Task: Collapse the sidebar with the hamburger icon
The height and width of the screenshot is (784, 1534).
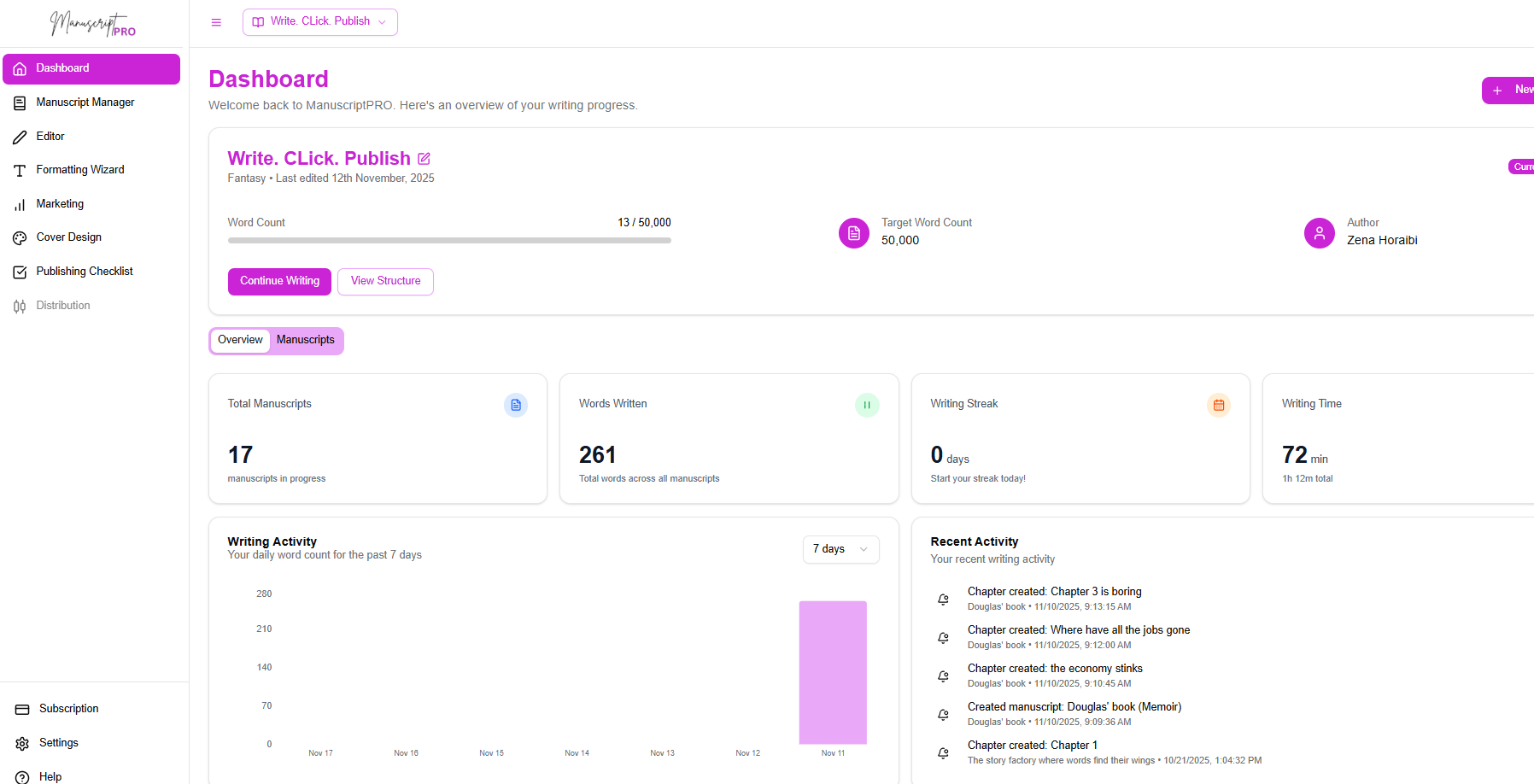Action: point(216,22)
